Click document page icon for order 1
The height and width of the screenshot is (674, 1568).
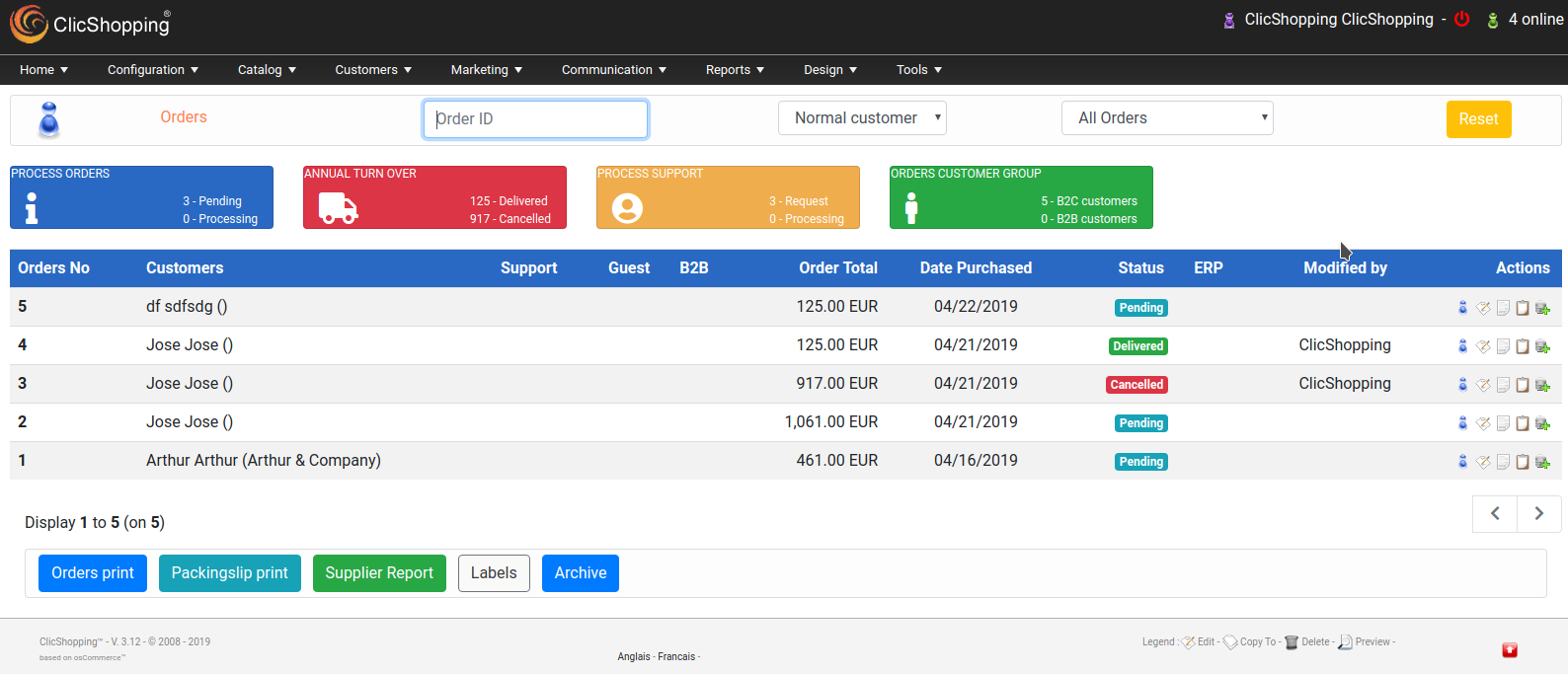pos(1503,461)
